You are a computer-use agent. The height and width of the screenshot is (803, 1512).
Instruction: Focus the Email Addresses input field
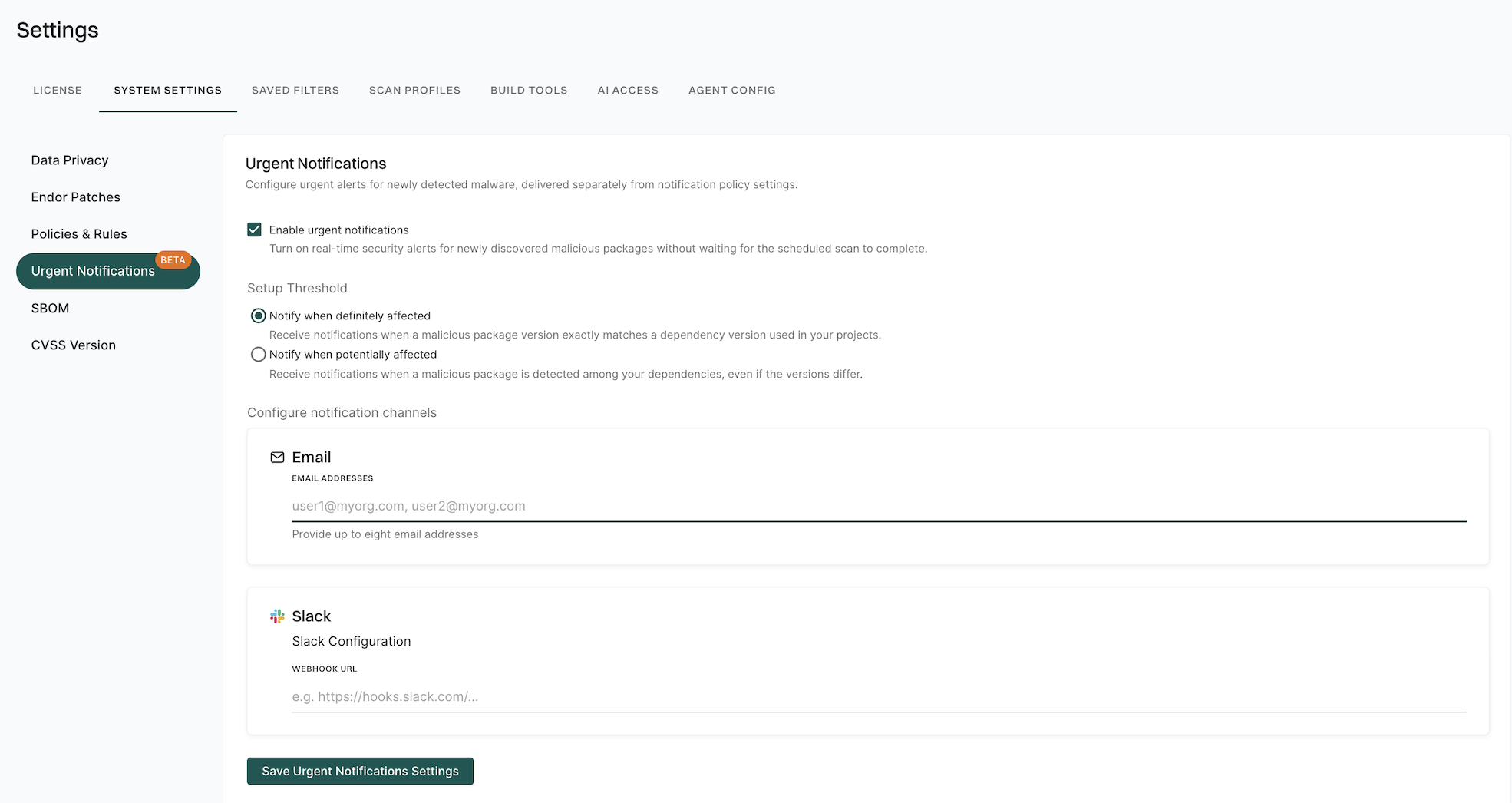pyautogui.click(x=879, y=507)
